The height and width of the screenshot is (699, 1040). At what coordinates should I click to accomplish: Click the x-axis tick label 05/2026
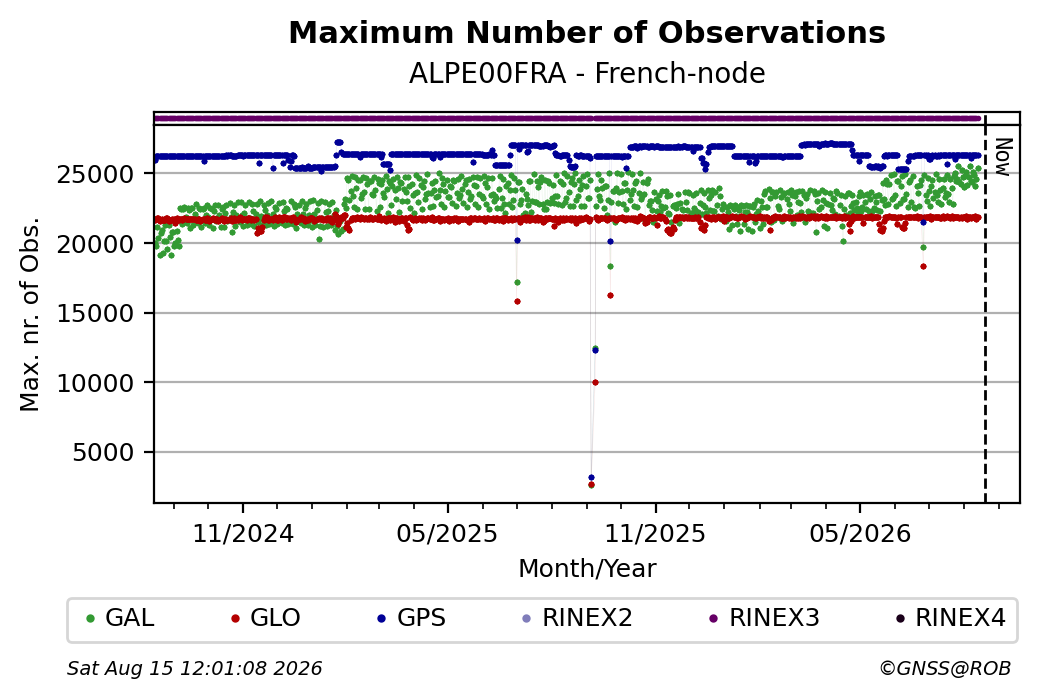click(860, 534)
